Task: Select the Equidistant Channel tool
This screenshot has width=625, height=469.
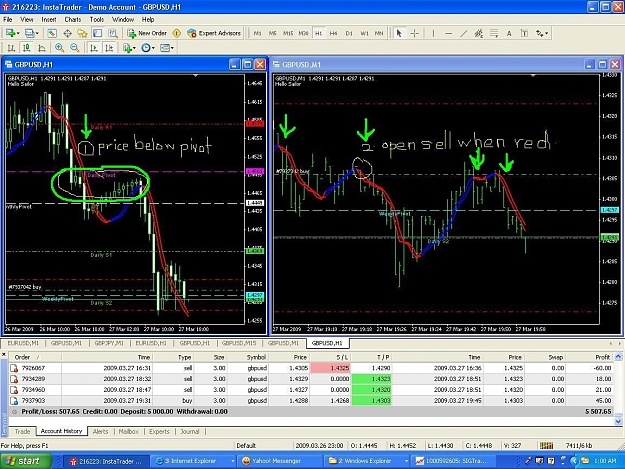Action: (478, 33)
